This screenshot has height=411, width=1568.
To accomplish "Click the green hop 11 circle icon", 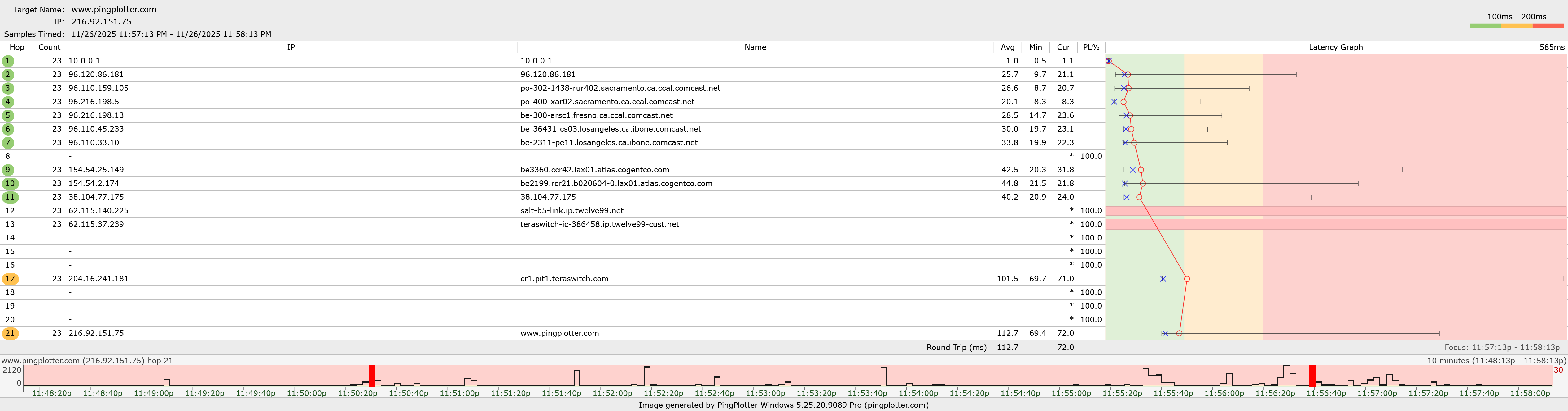I will click(x=10, y=197).
